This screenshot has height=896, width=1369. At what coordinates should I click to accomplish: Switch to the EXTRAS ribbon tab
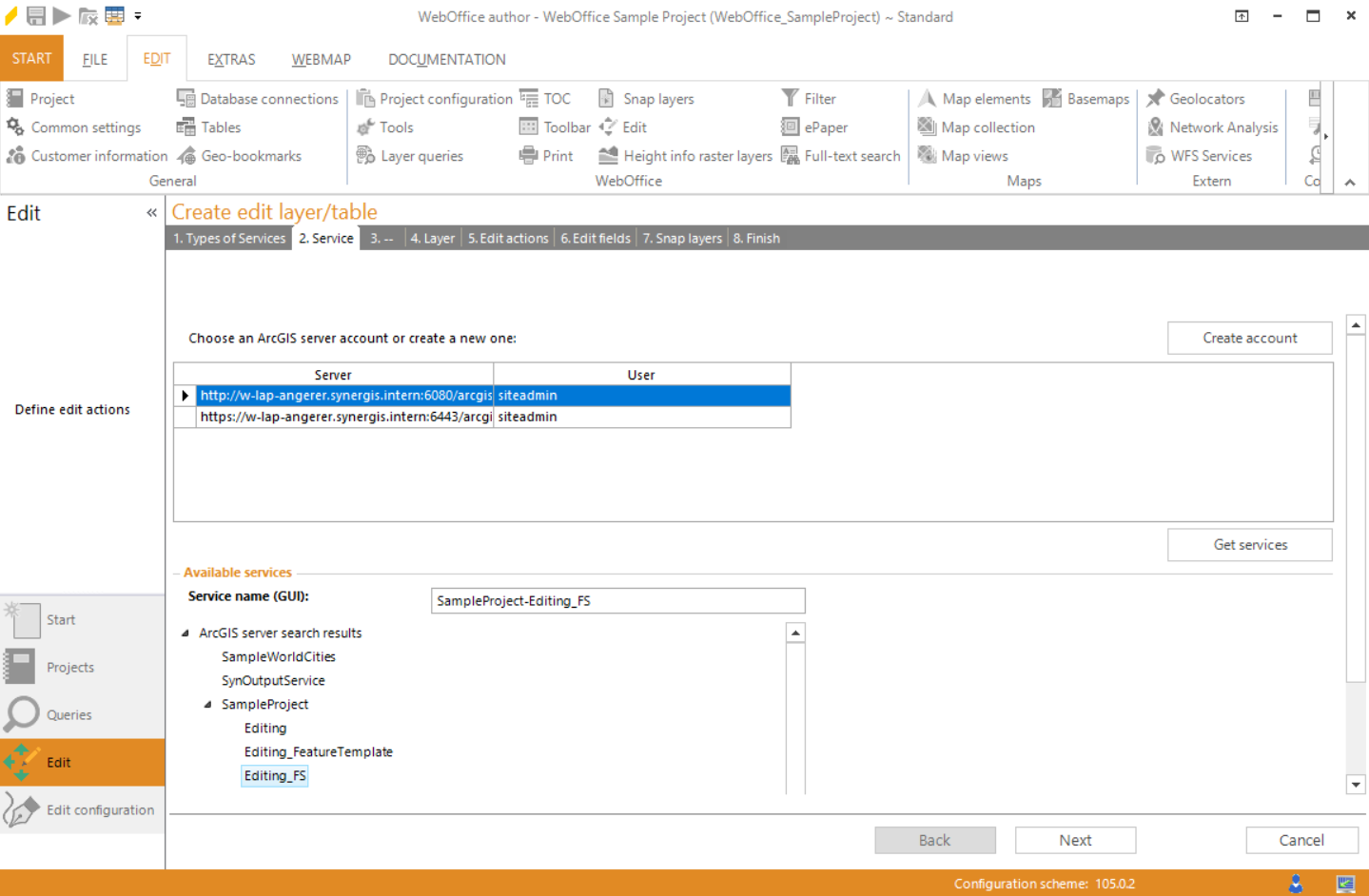point(231,59)
